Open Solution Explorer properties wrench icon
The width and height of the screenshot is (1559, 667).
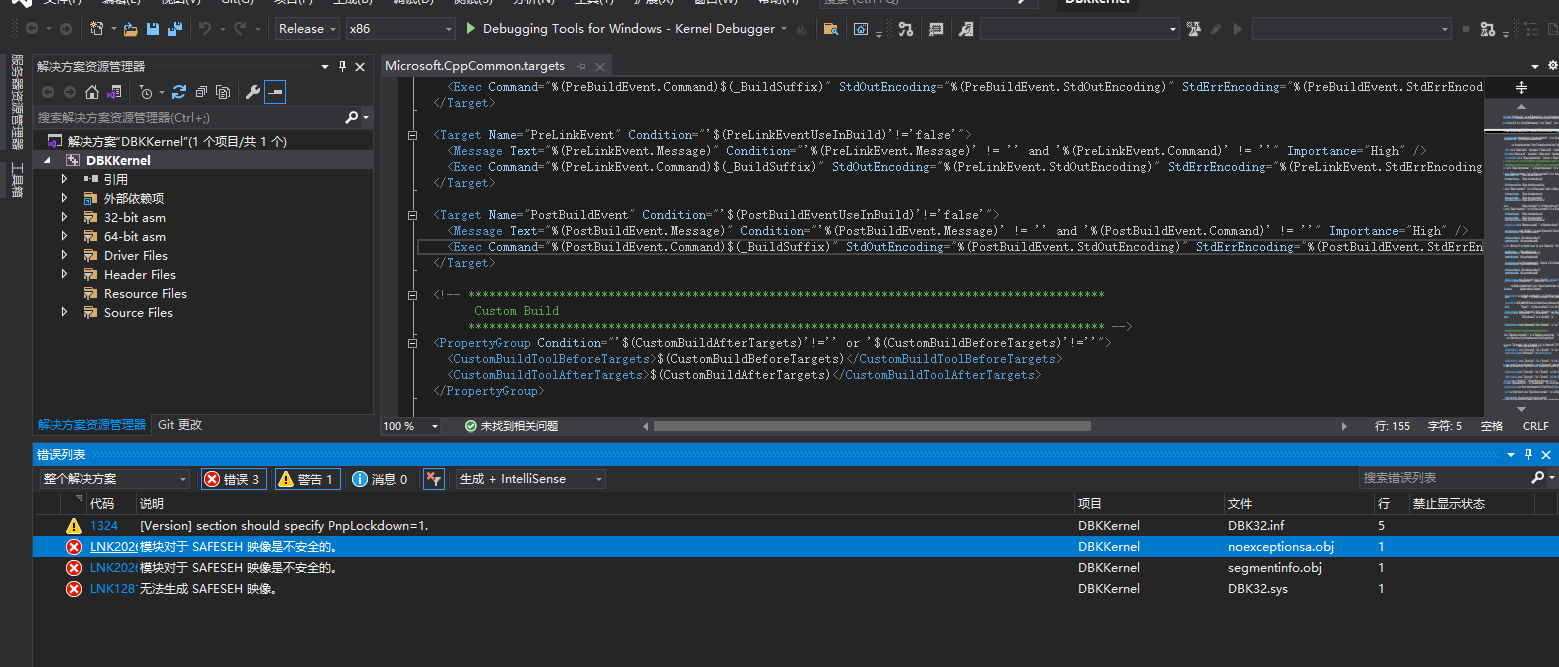[253, 92]
